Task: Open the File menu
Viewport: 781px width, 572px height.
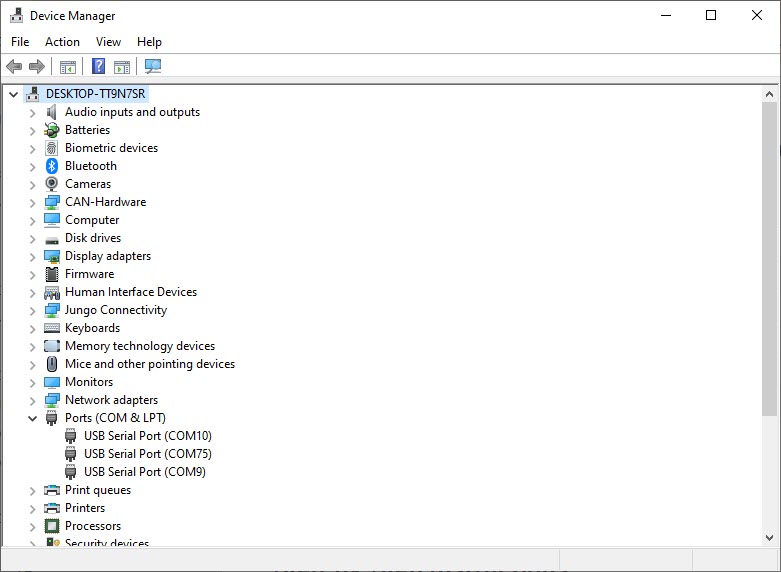Action: point(20,42)
